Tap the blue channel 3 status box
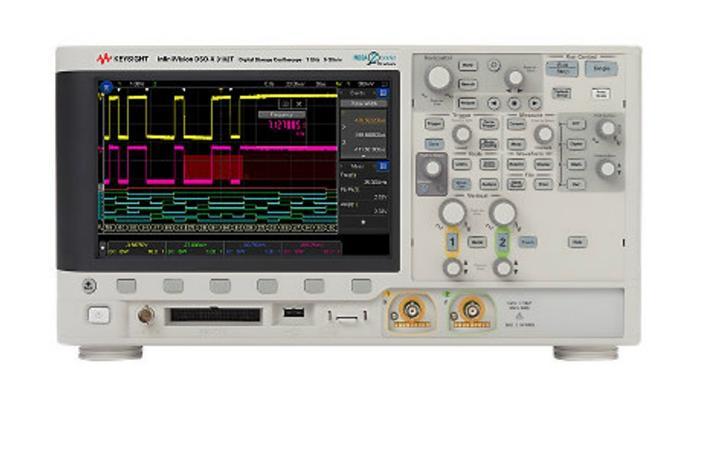 click(253, 248)
